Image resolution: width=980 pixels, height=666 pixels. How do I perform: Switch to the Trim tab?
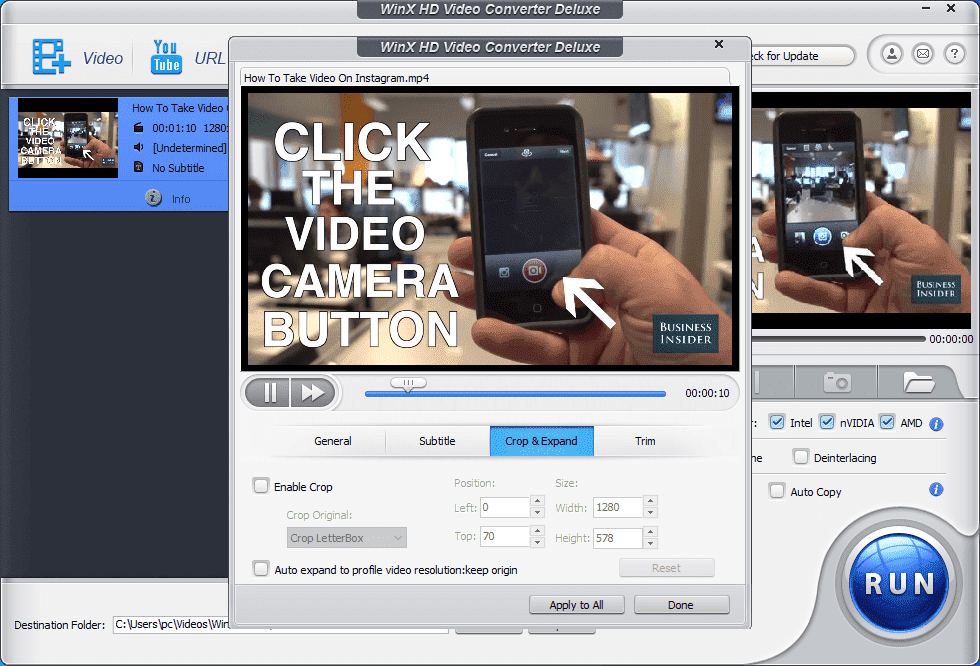[x=645, y=441]
